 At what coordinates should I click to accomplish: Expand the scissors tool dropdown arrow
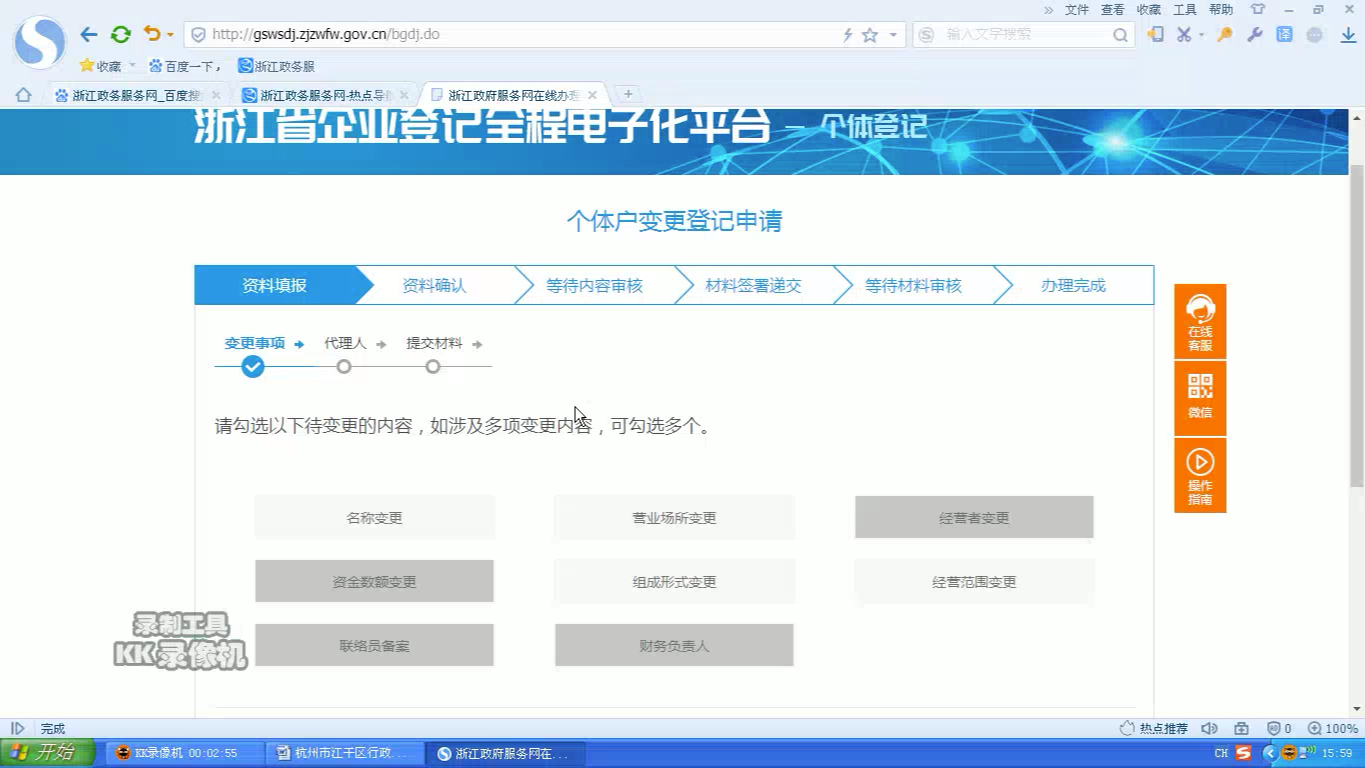[1201, 33]
